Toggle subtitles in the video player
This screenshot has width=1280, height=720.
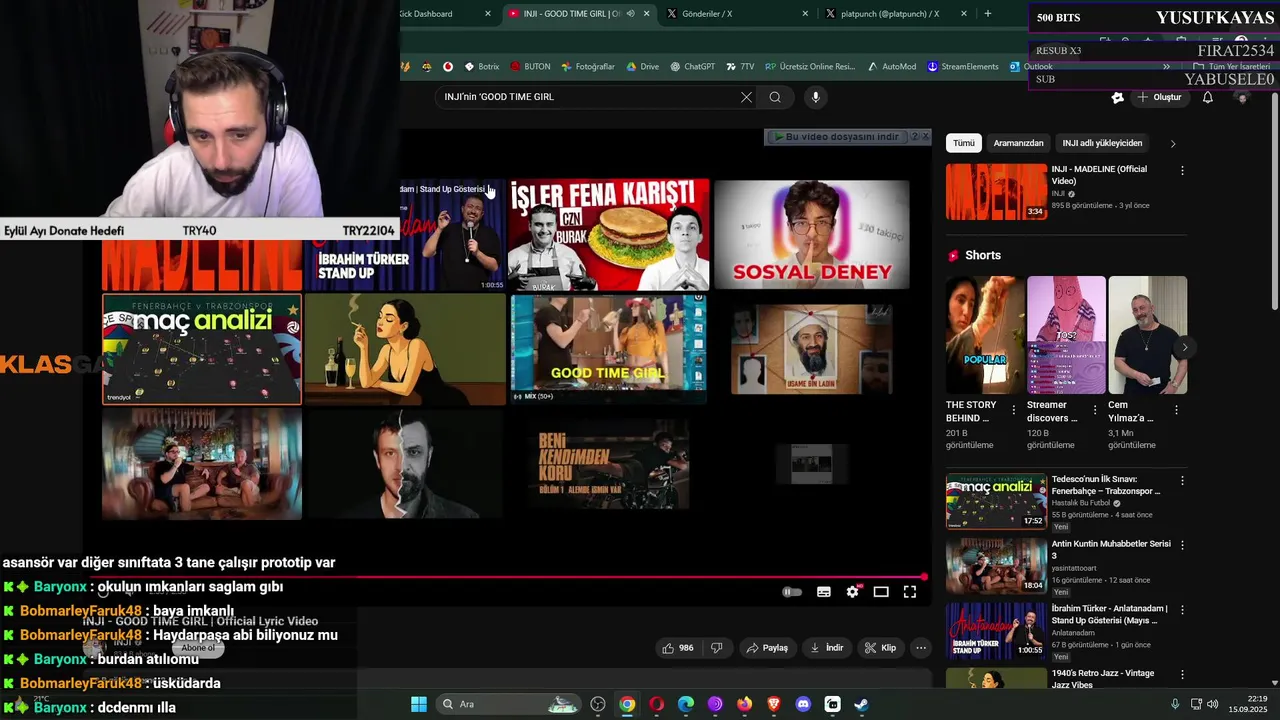[824, 592]
